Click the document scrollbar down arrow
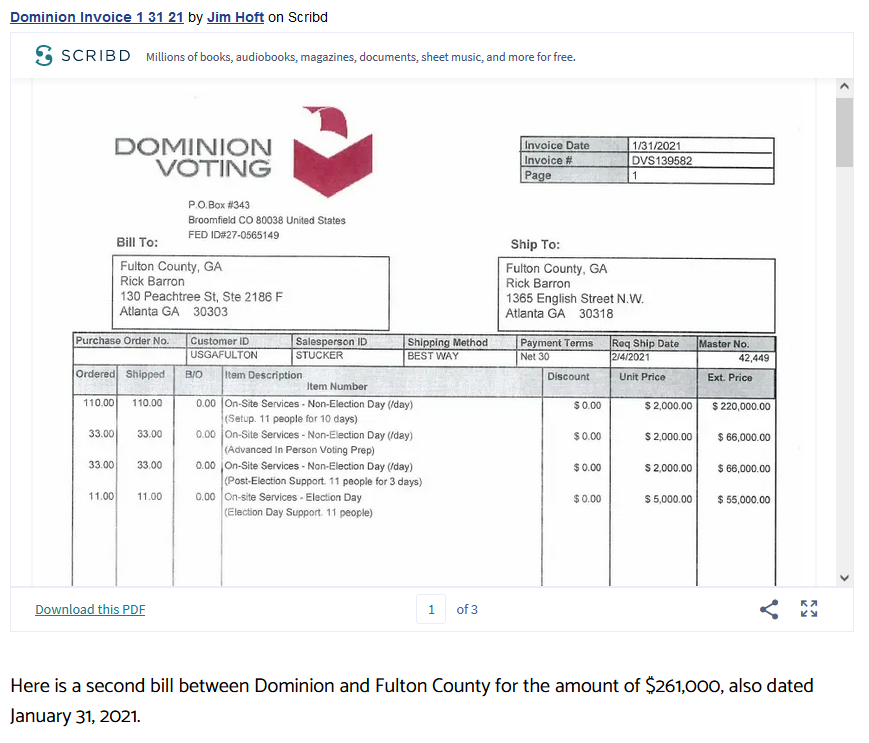 pyautogui.click(x=844, y=578)
